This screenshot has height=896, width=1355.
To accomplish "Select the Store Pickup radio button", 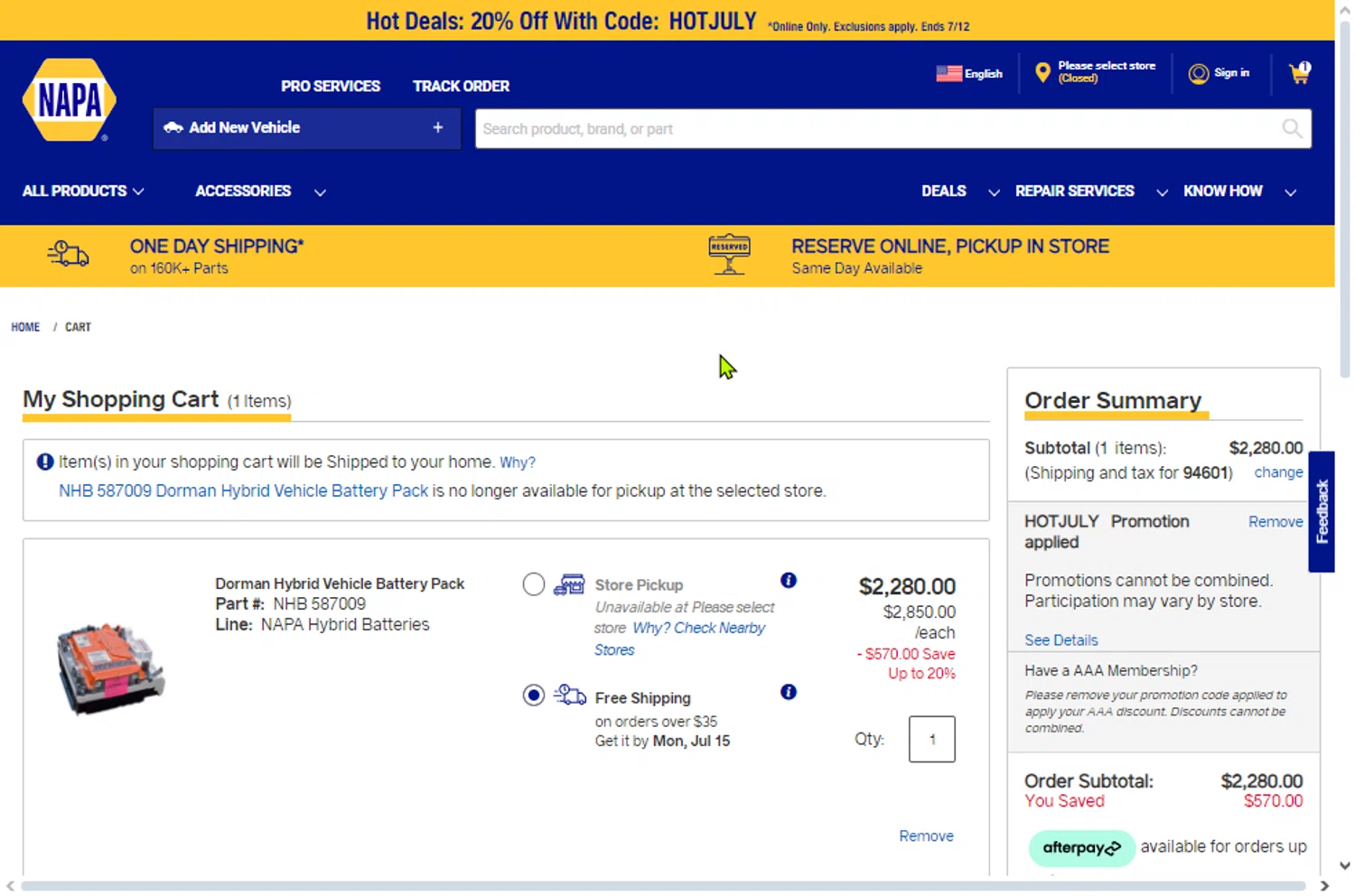I will [x=534, y=584].
